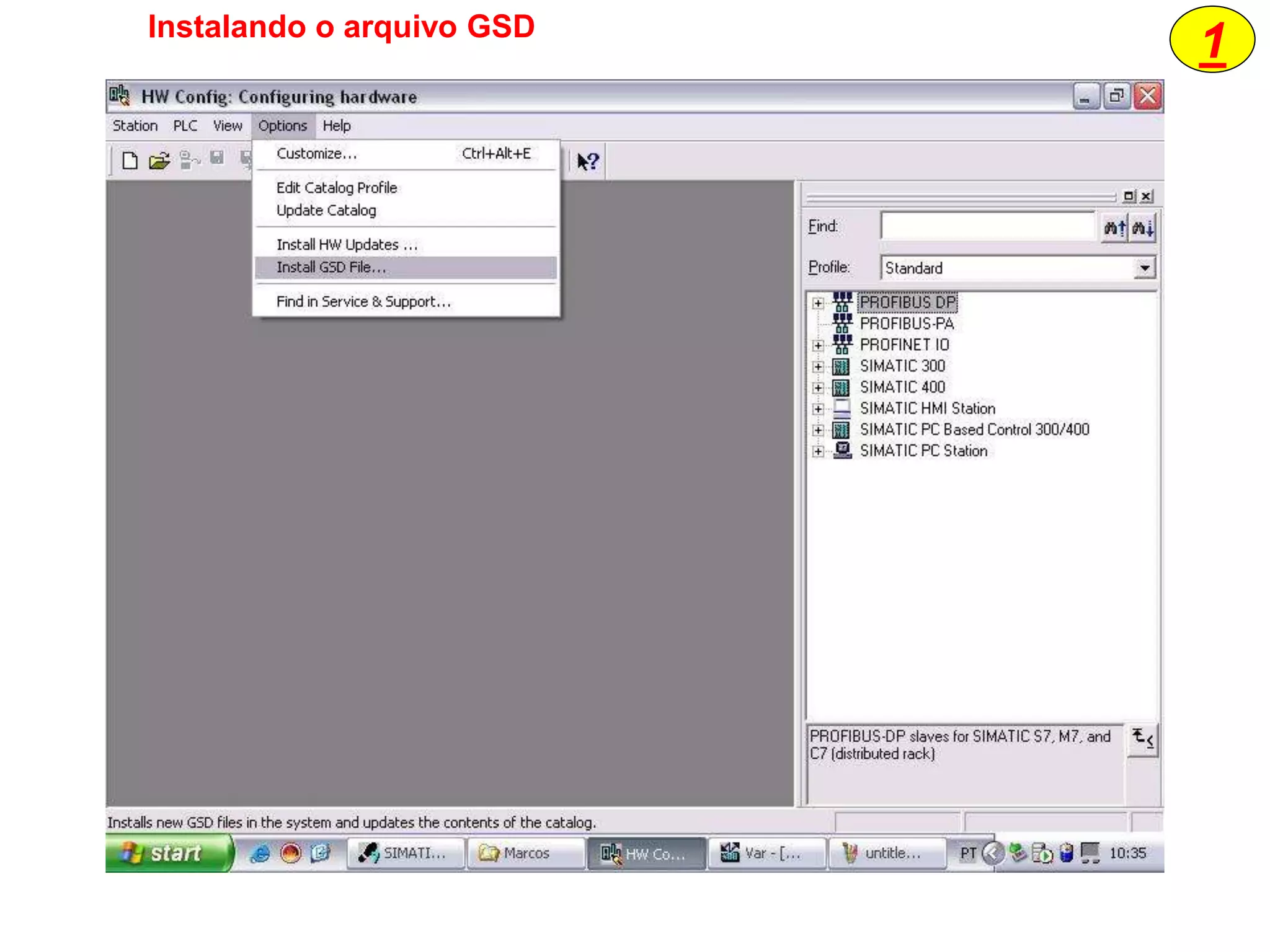Close the open Options menu
The height and width of the screenshot is (952, 1270).
[x=283, y=126]
